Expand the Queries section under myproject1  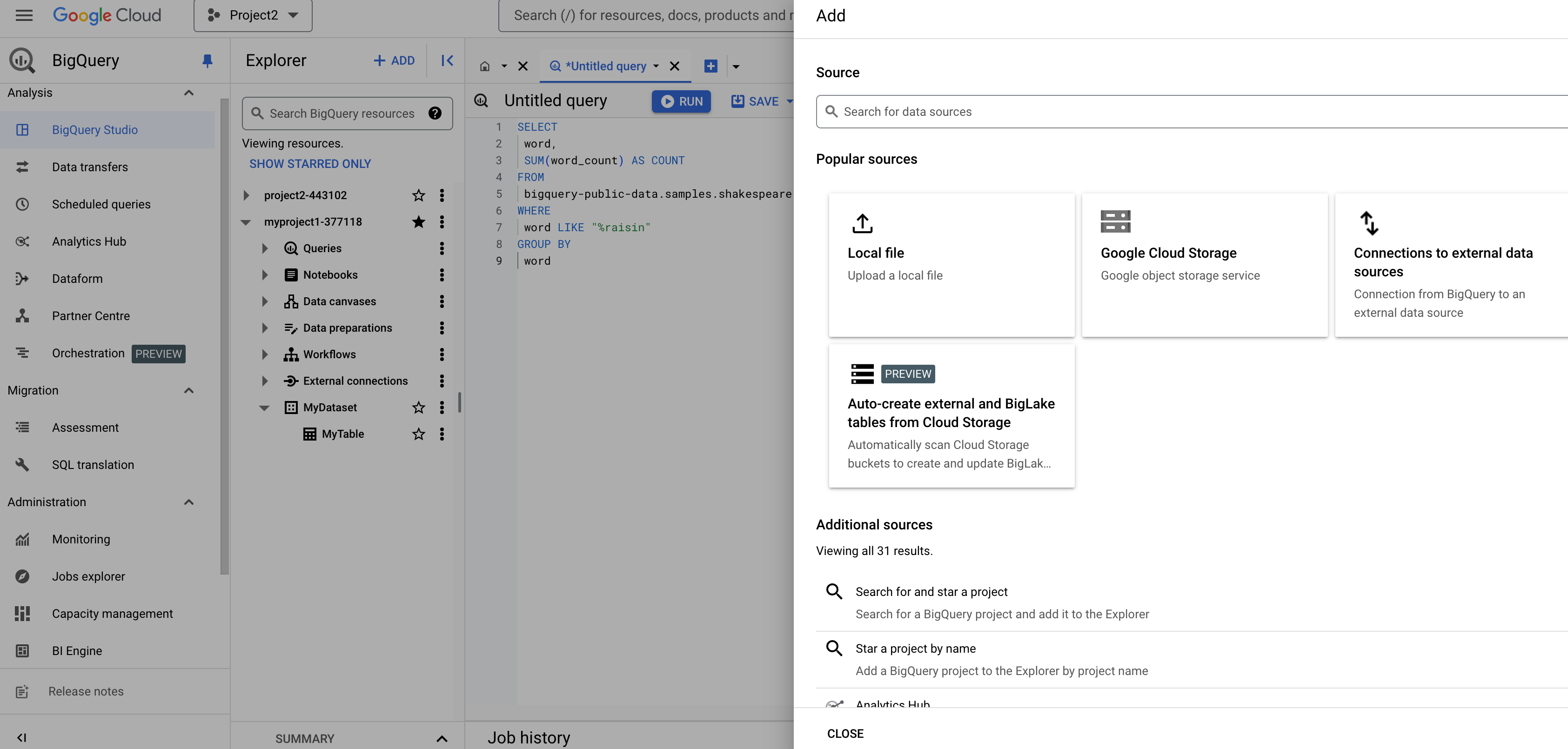point(264,248)
